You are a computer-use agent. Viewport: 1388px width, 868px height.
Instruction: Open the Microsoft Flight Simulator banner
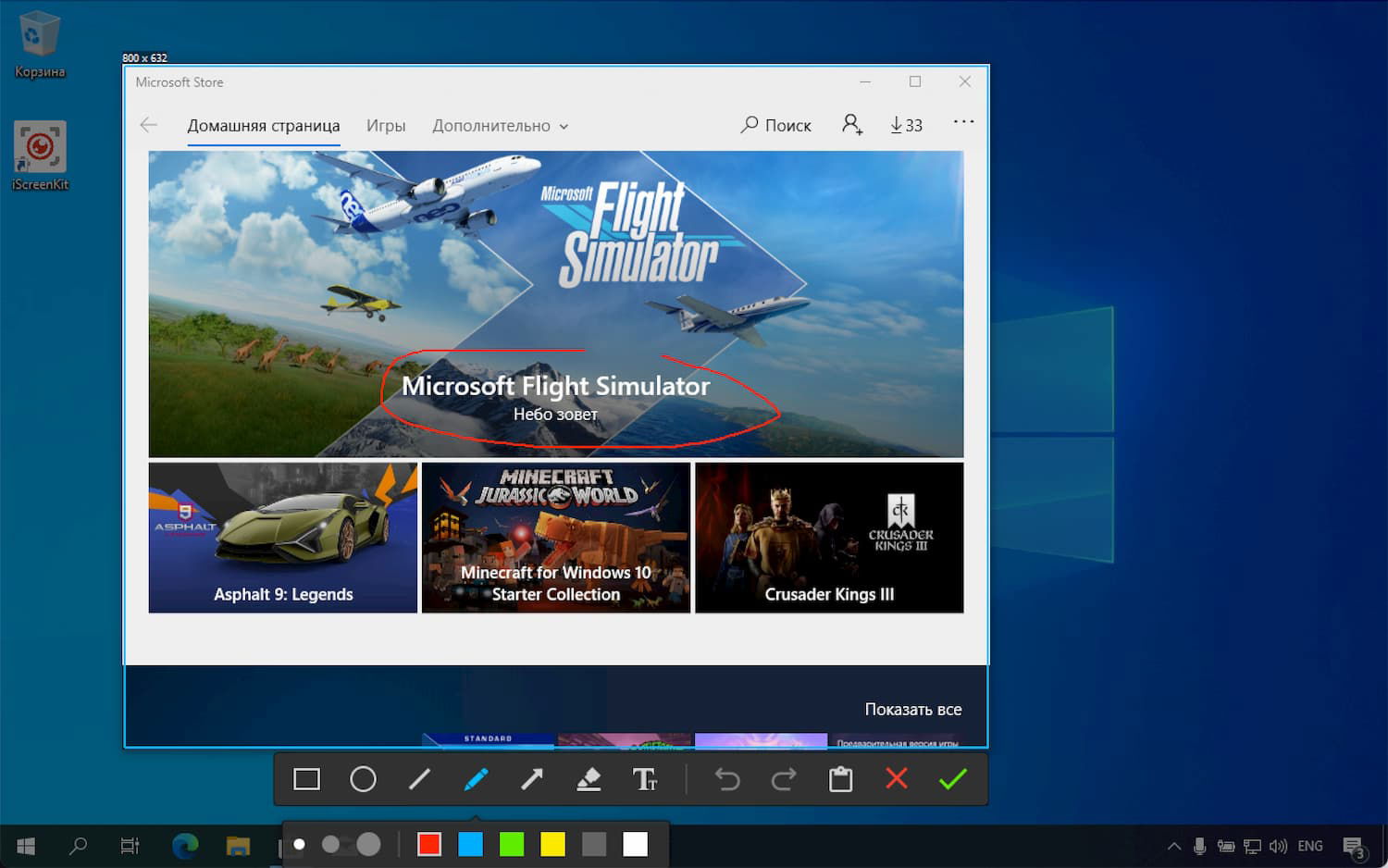[x=556, y=304]
